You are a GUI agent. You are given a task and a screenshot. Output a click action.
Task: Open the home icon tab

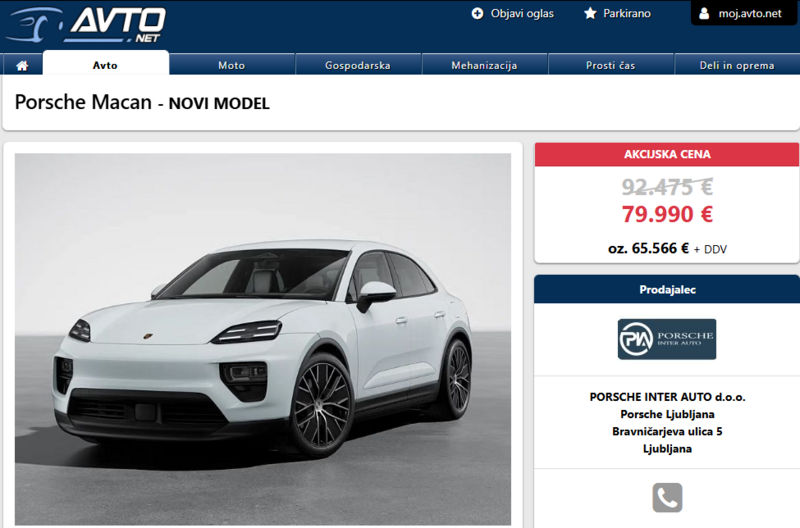tap(22, 65)
